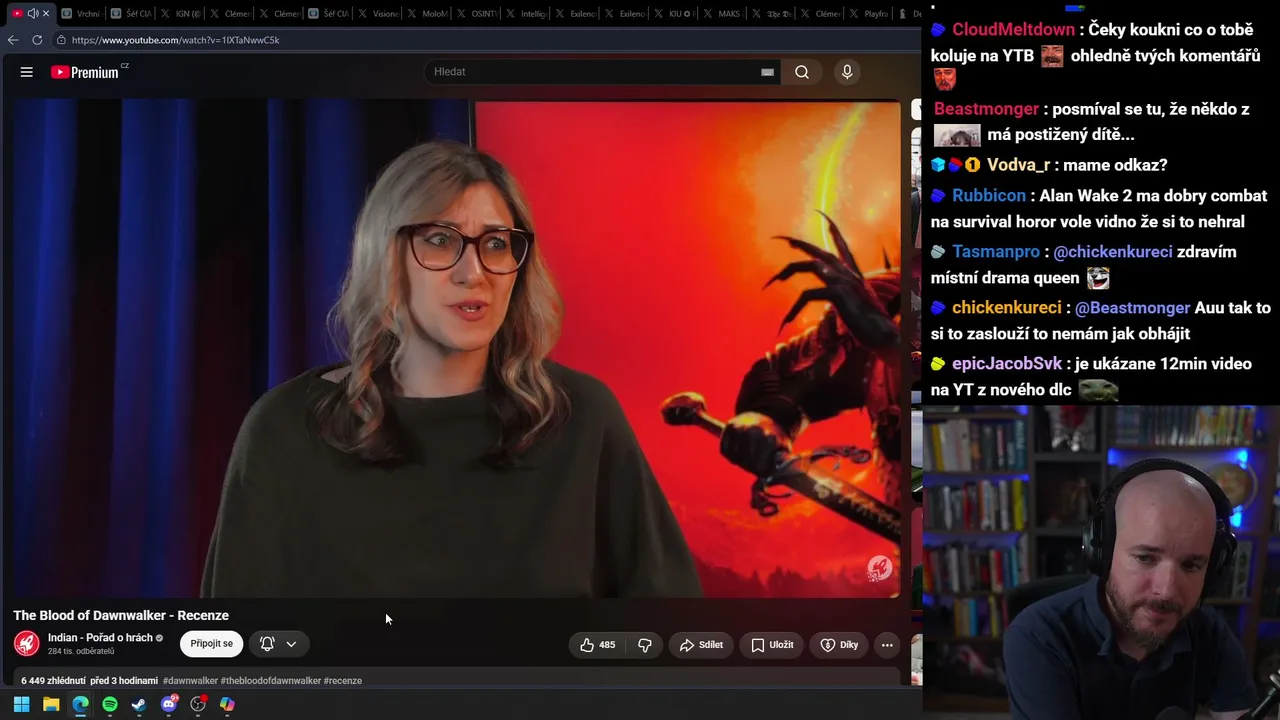The height and width of the screenshot is (720, 1280).
Task: Open the Windows Start menu
Action: tap(21, 704)
